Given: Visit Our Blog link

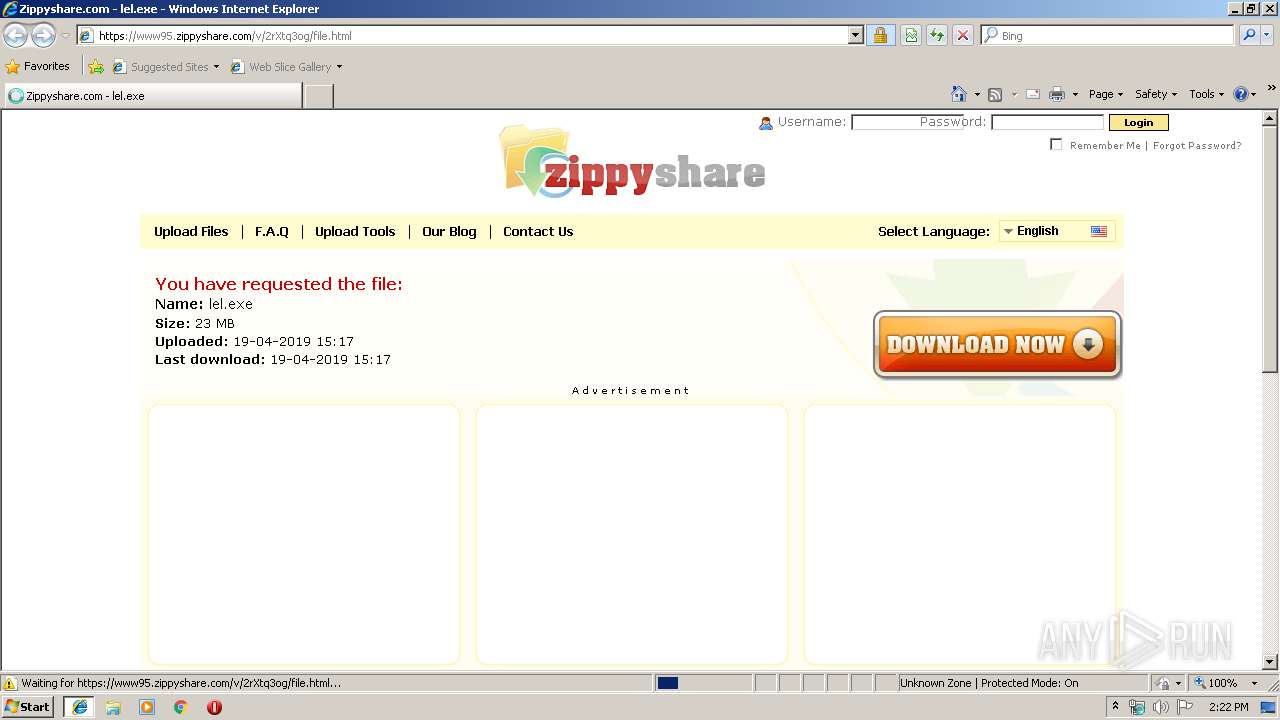Looking at the screenshot, I should (449, 231).
